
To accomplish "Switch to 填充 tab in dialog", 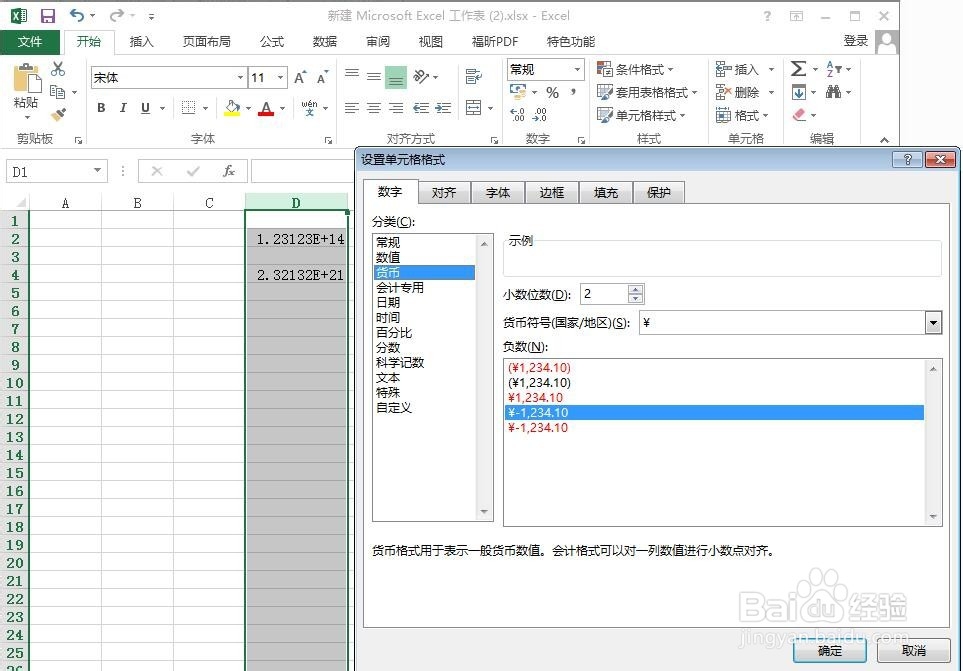I will click(x=606, y=193).
